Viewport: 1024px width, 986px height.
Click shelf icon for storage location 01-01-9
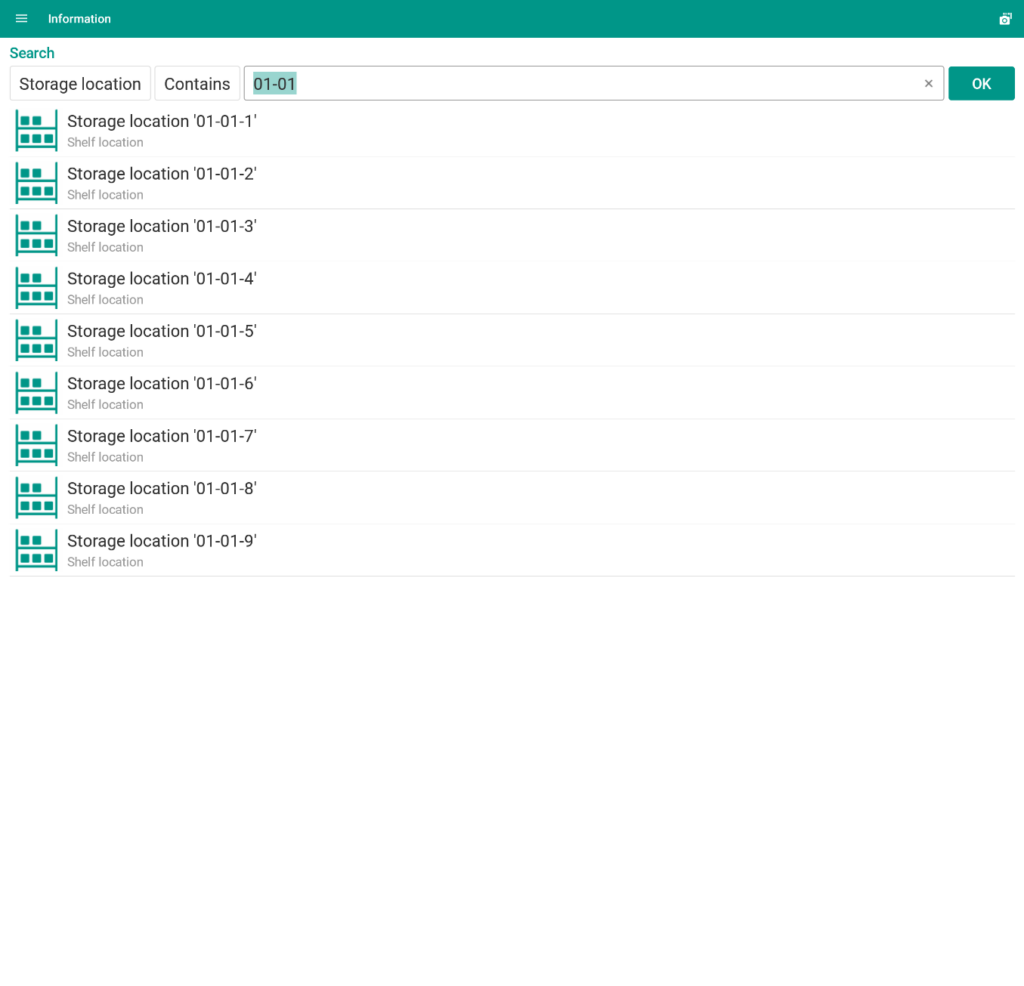tap(37, 551)
